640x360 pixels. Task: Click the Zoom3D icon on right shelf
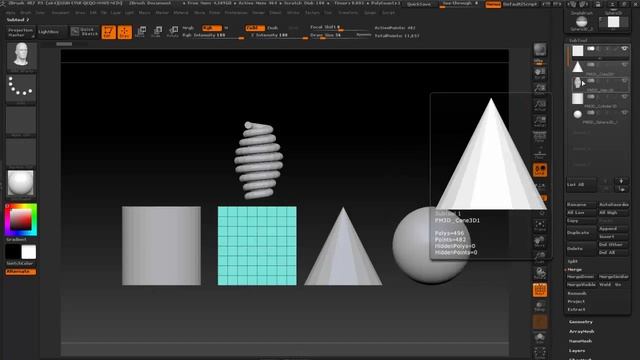pos(540,257)
